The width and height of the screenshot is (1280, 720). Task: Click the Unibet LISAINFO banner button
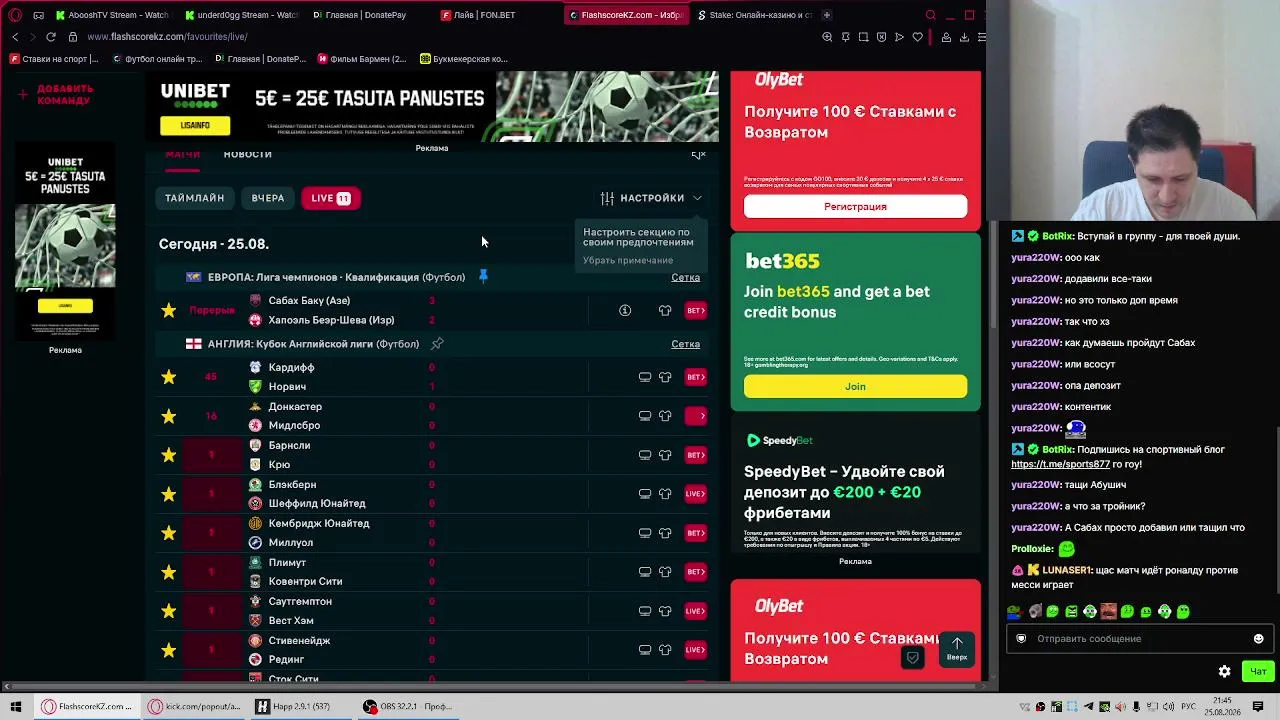coord(195,125)
